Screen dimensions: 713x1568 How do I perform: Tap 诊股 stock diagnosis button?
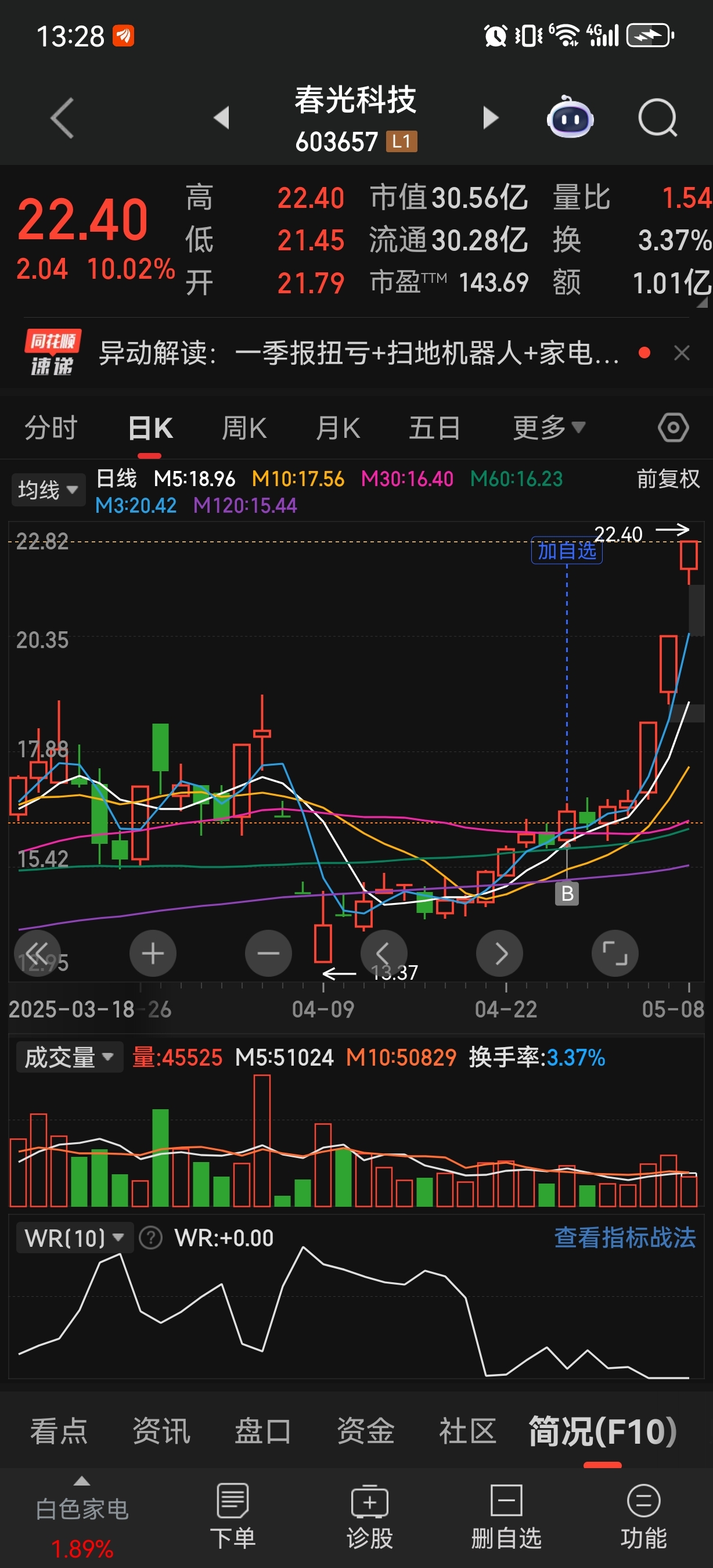click(369, 1516)
